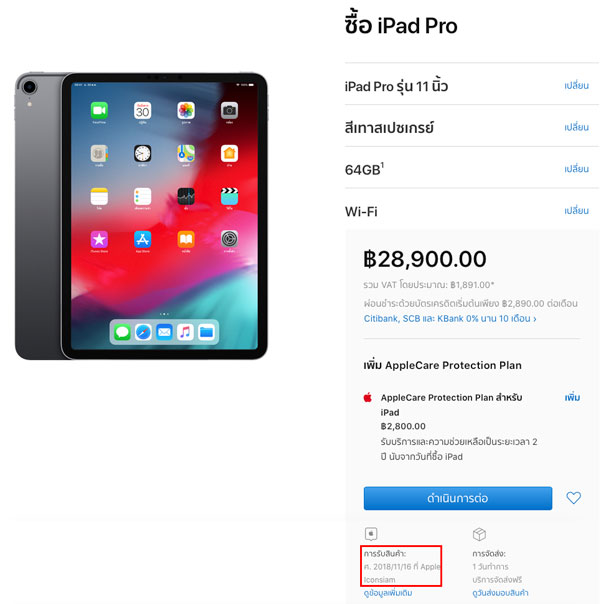Open ดูข้อมูลเพิ่มเติม link under pickup
The image size is (600, 604).
[x=388, y=593]
